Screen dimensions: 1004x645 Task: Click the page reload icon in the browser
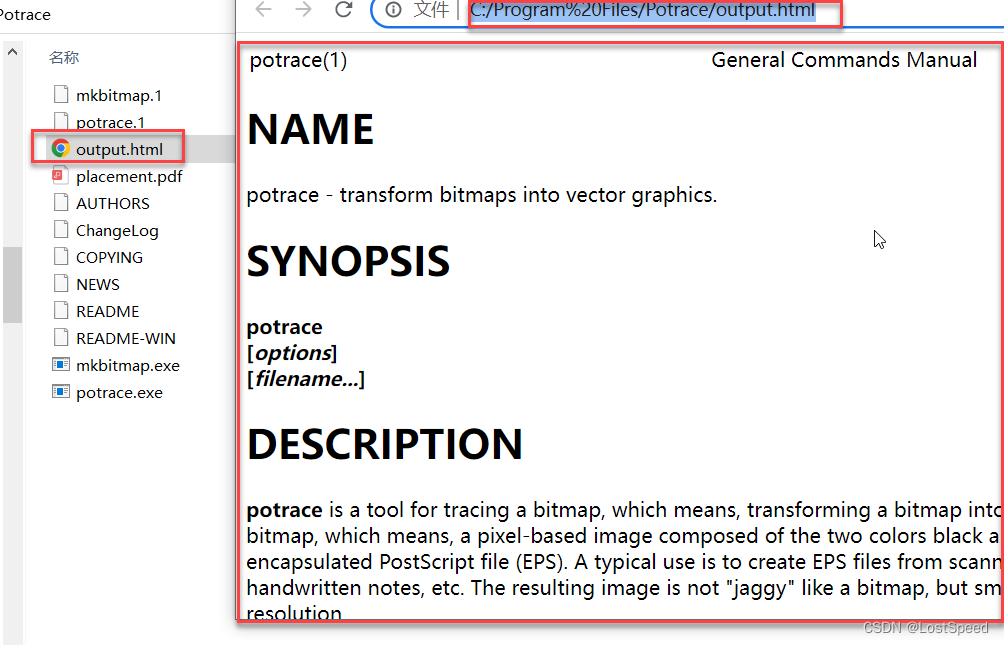343,10
